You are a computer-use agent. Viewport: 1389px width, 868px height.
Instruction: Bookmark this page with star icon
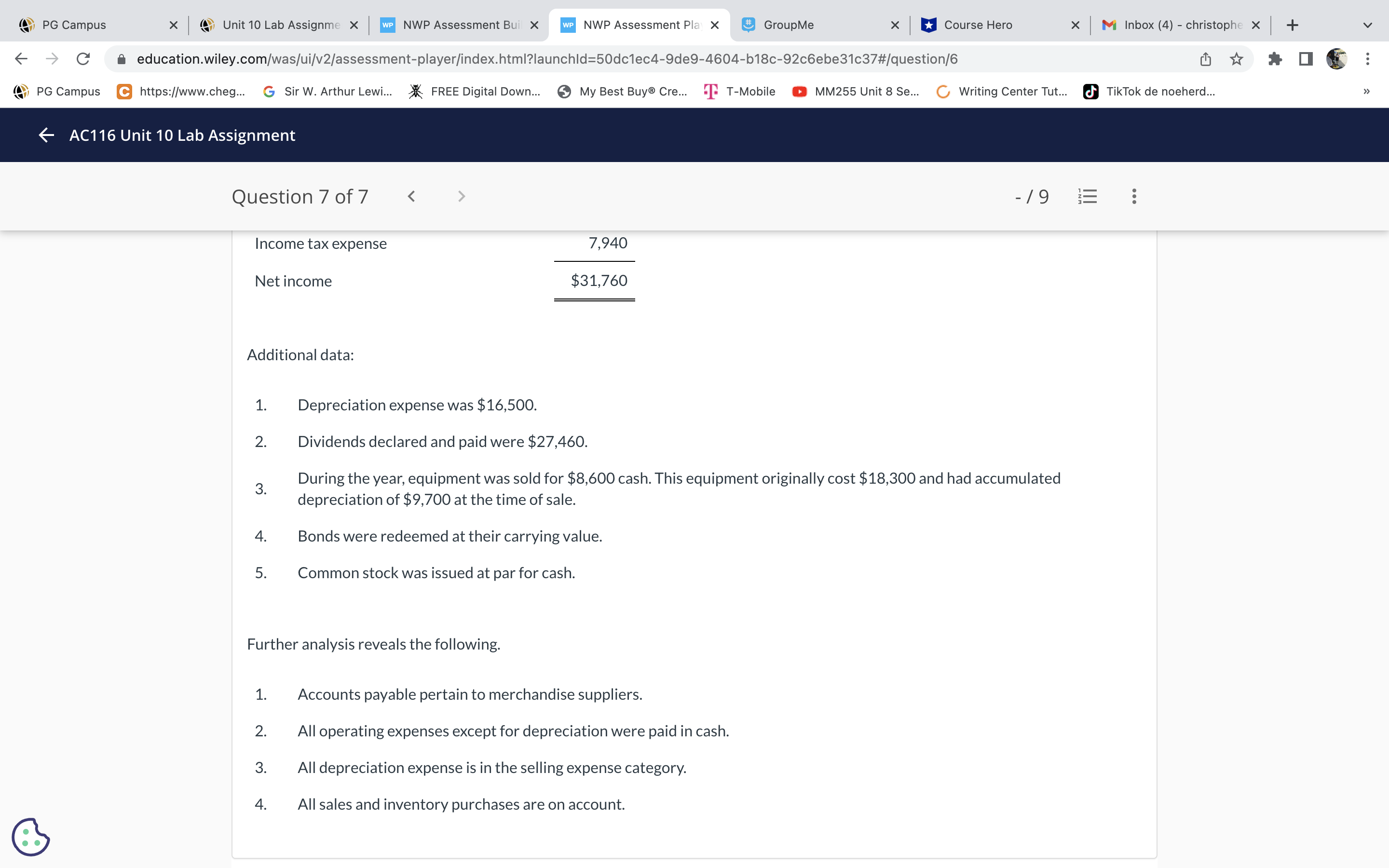(1236, 58)
